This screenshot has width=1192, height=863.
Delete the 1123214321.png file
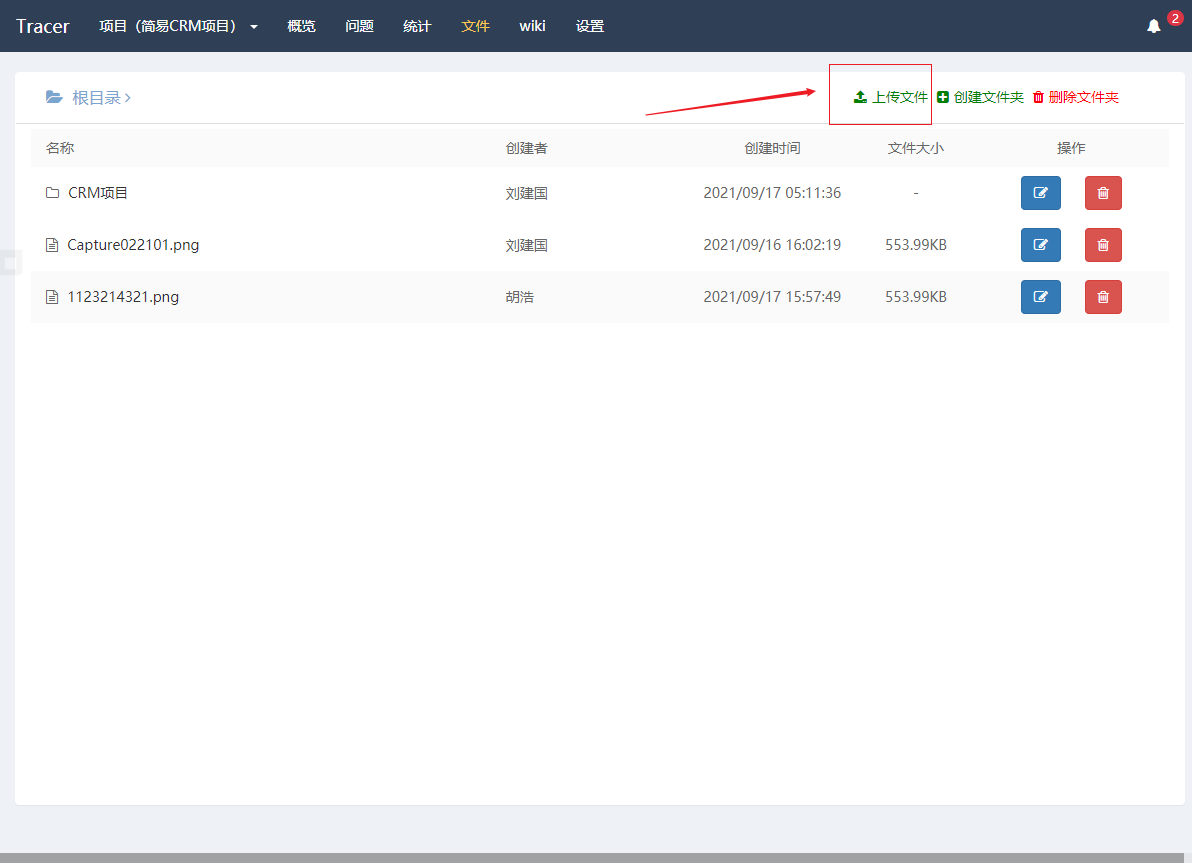pos(1103,297)
